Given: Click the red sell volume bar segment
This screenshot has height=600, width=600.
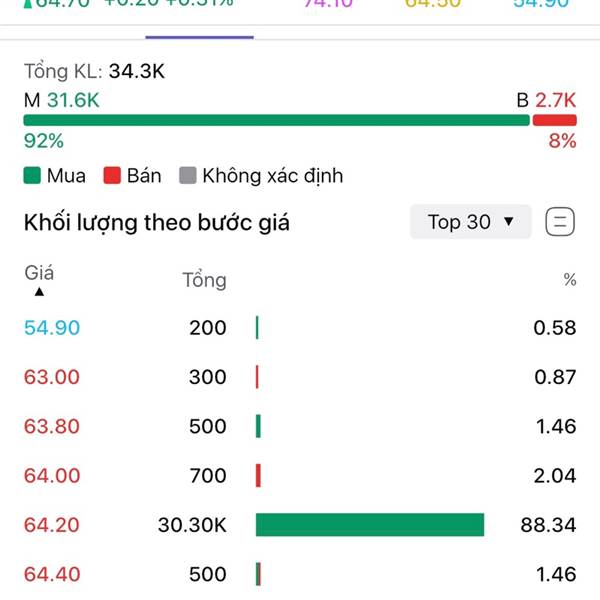Looking at the screenshot, I should [554, 120].
